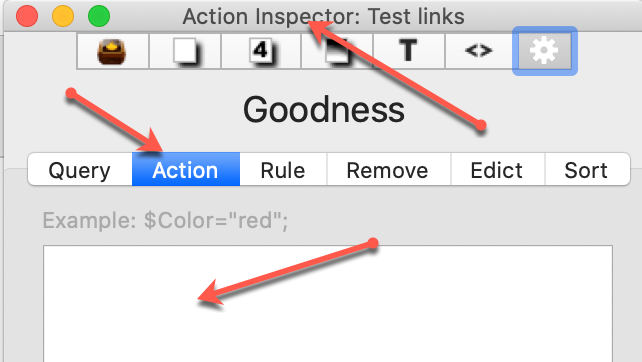Screen dimensions: 642x362
Task: Click the Action Inspector: Test links title bar
Action: (323, 16)
